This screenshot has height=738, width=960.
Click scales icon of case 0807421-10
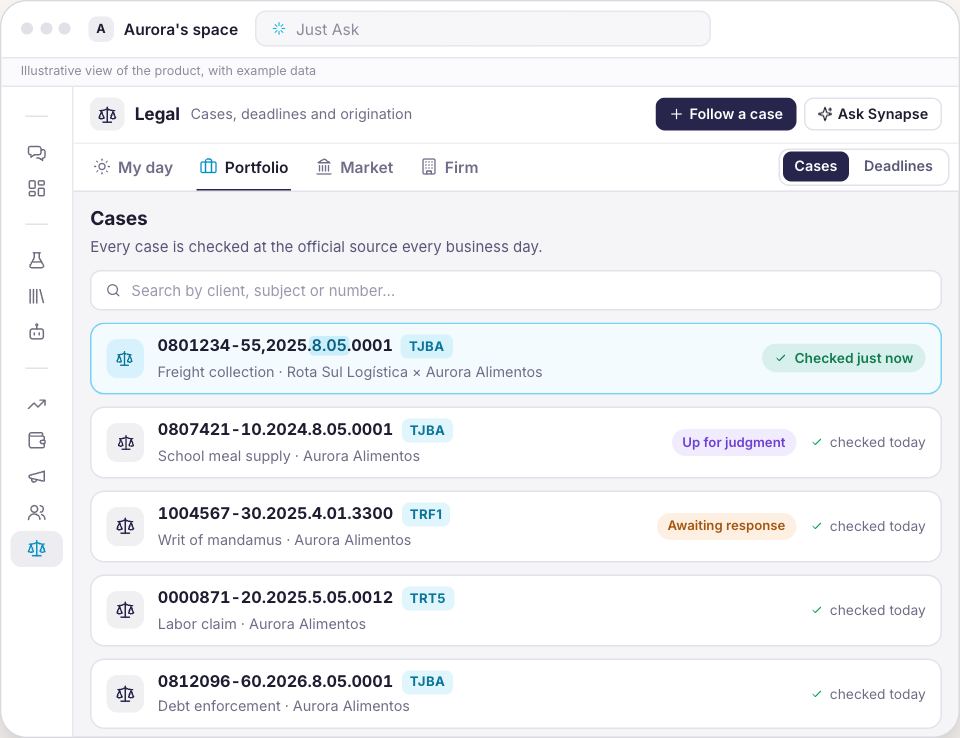click(126, 443)
